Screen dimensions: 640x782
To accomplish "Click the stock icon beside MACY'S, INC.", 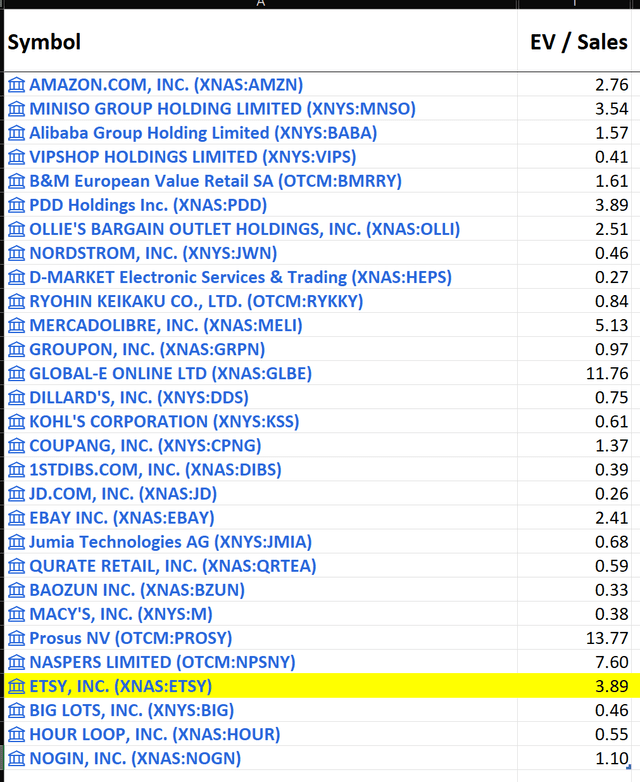I will coord(16,614).
